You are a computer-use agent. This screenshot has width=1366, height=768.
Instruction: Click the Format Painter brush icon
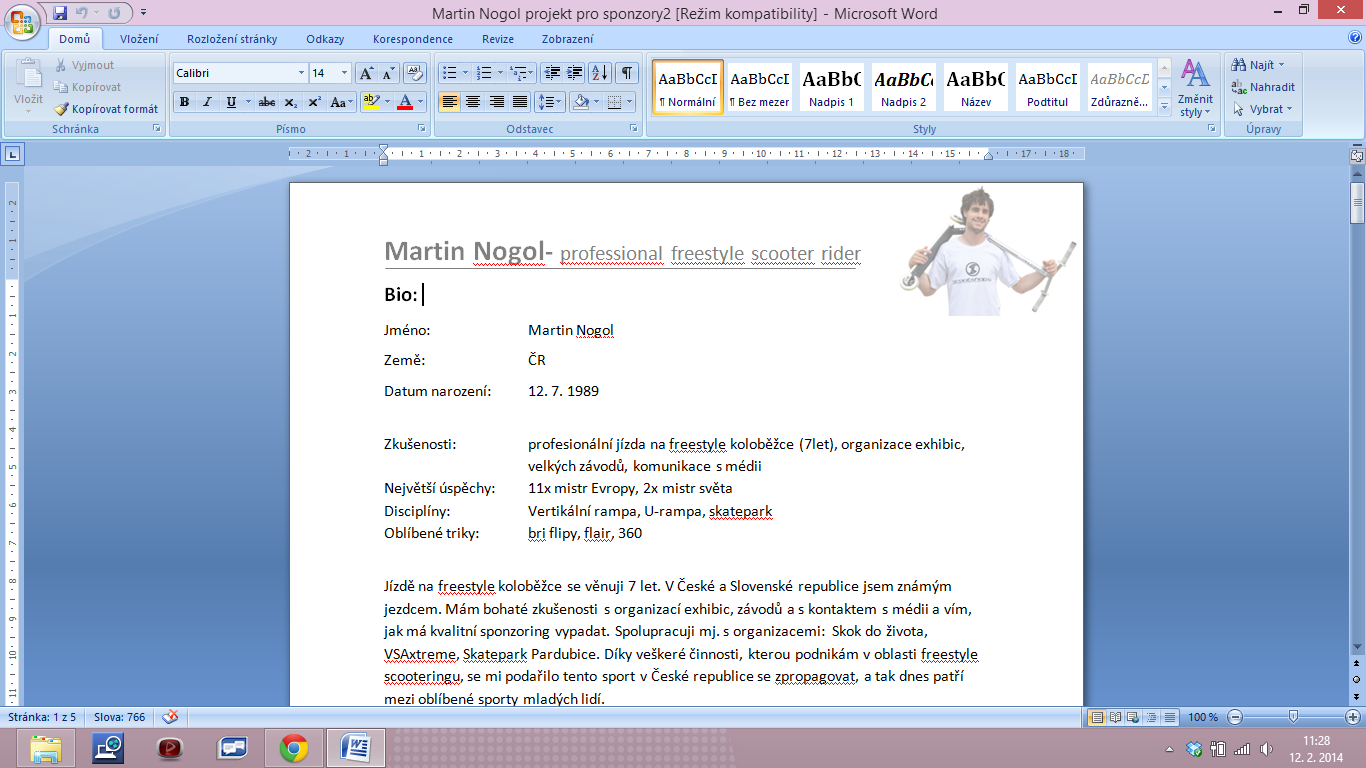point(62,109)
